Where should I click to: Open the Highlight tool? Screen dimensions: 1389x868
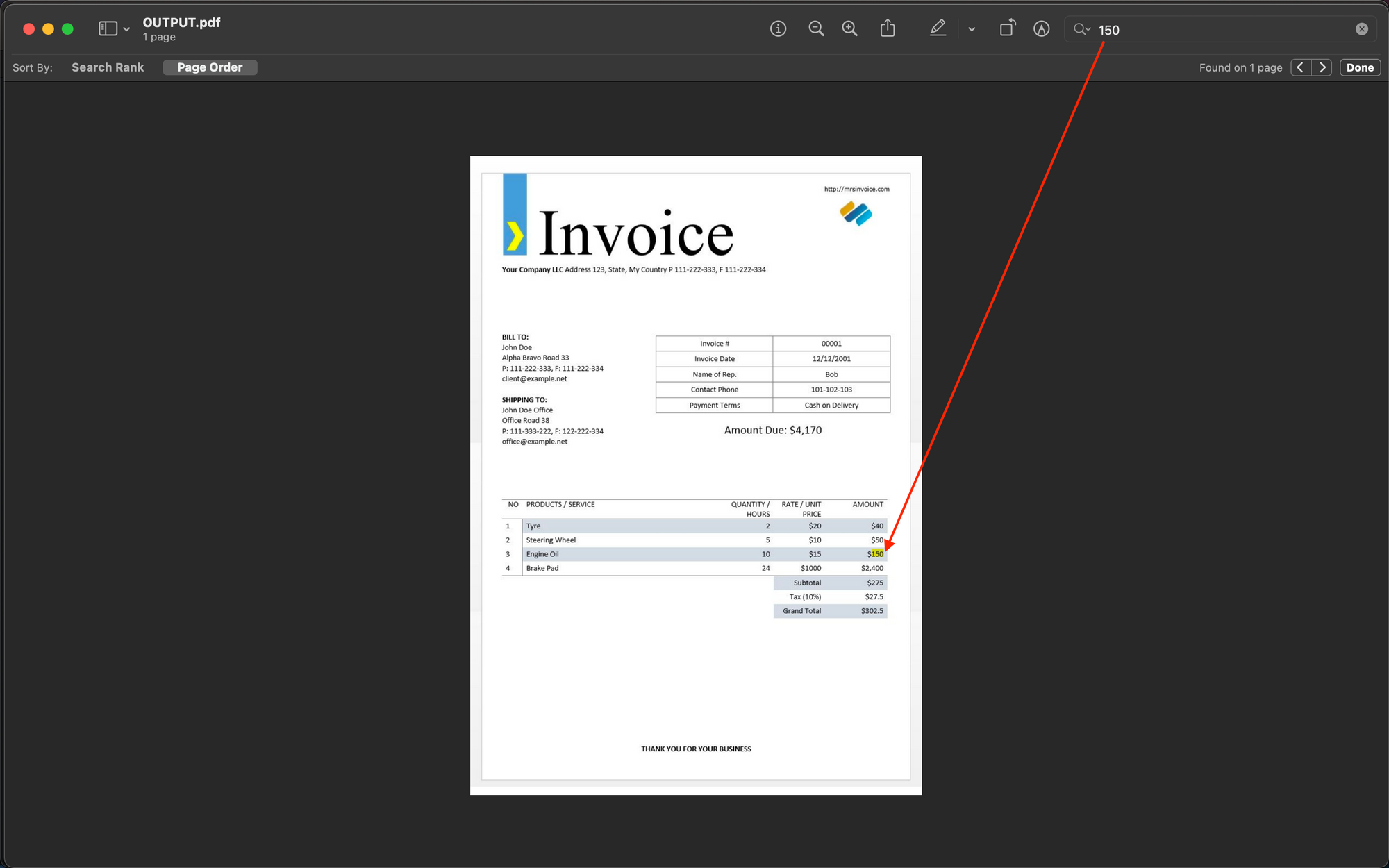pos(1041,28)
